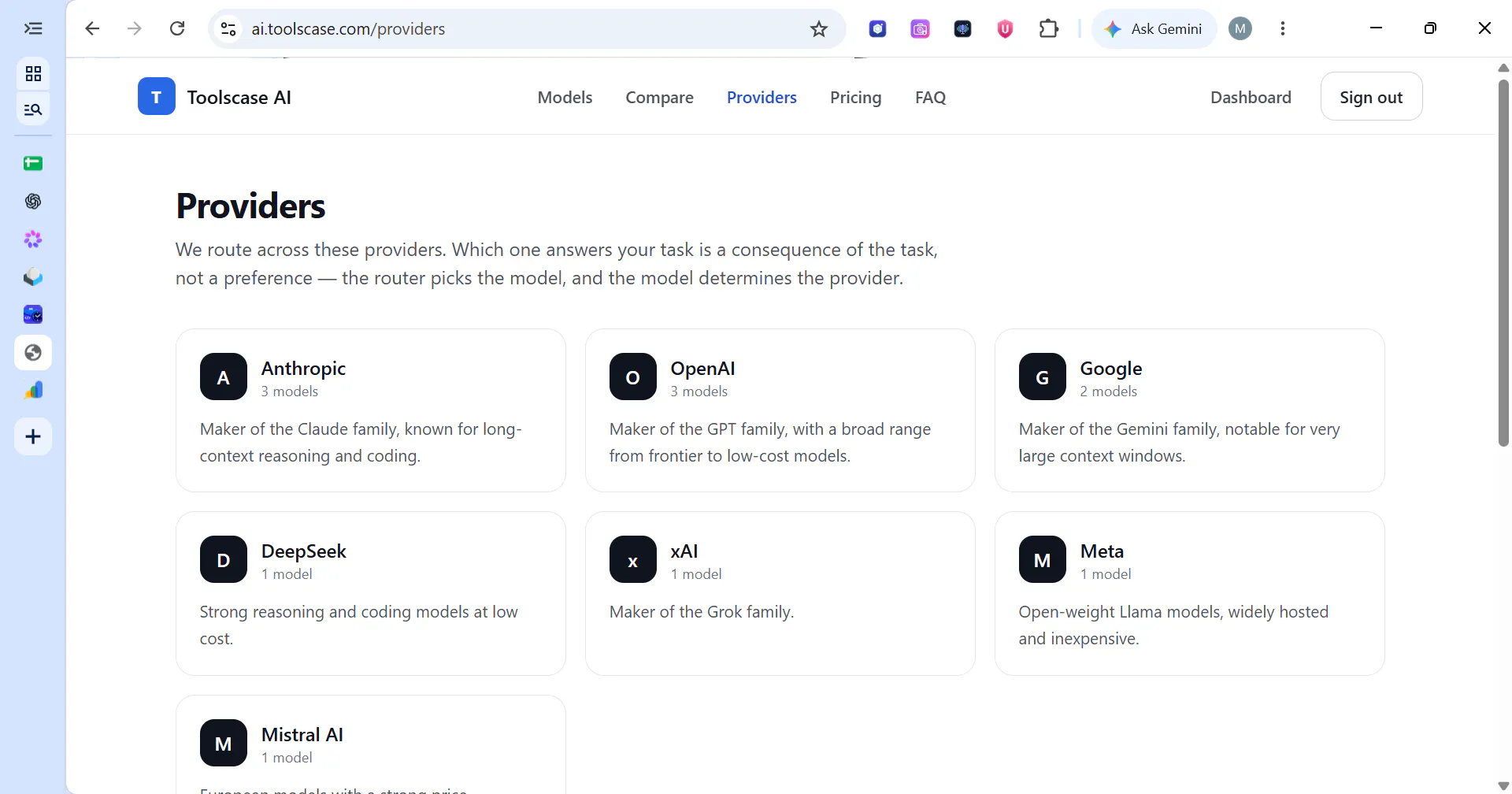Open the sidebar grid apps icon

(x=33, y=73)
